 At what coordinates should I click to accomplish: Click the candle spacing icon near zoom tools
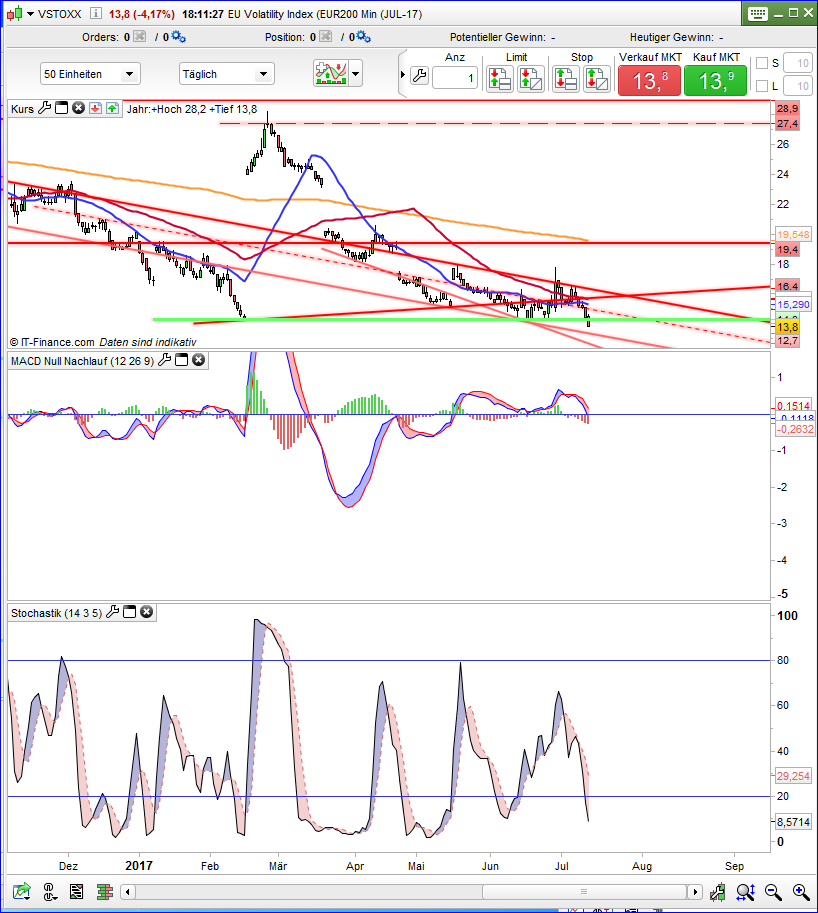[718, 891]
